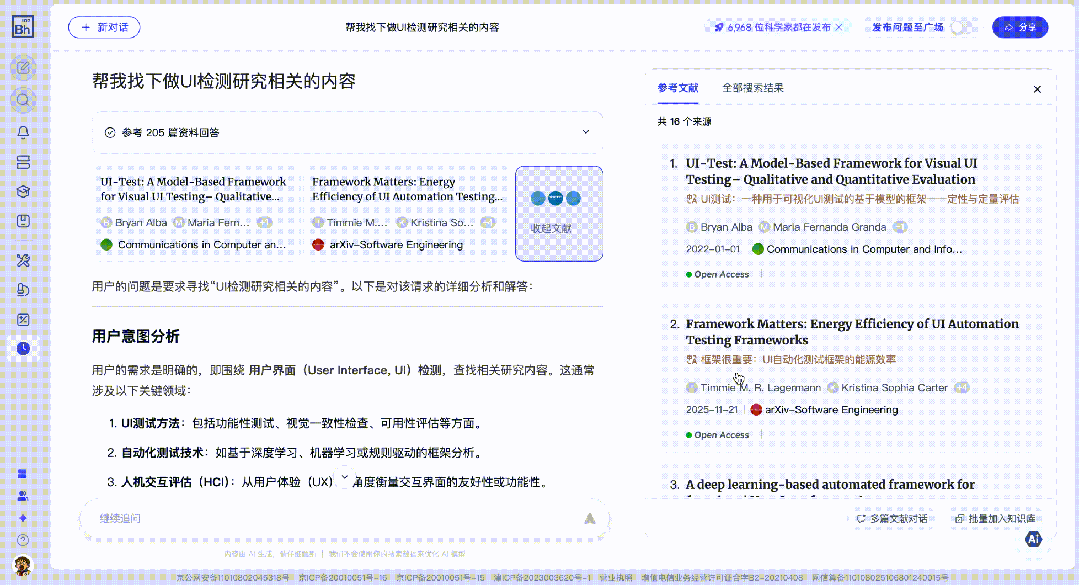The width and height of the screenshot is (1079, 585).
Task: Click the 批量加入知识库 button
Action: pos(994,519)
